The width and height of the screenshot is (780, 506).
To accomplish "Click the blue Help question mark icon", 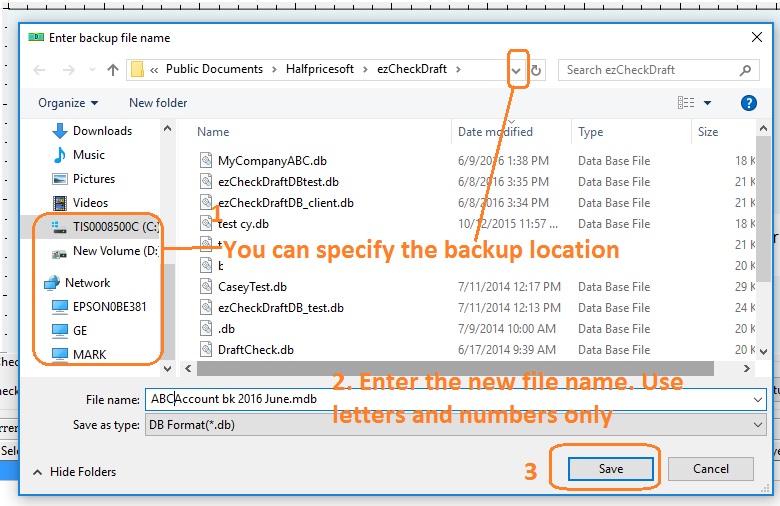I will 748,103.
